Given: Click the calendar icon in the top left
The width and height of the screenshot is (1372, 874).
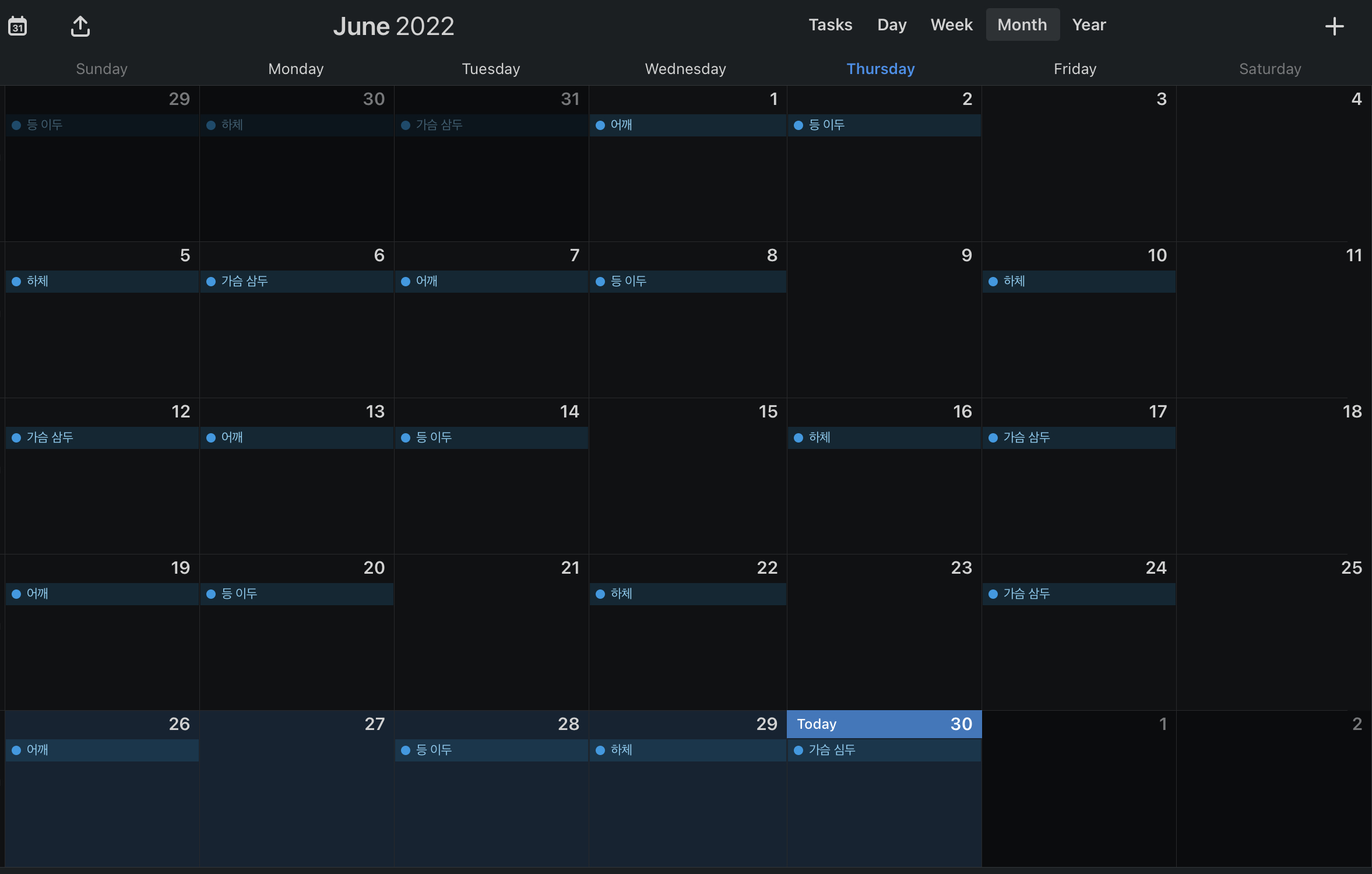Looking at the screenshot, I should click(17, 26).
